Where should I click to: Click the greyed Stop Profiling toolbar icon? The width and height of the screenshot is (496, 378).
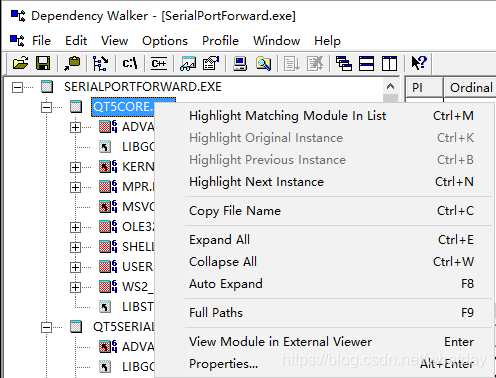(315, 63)
